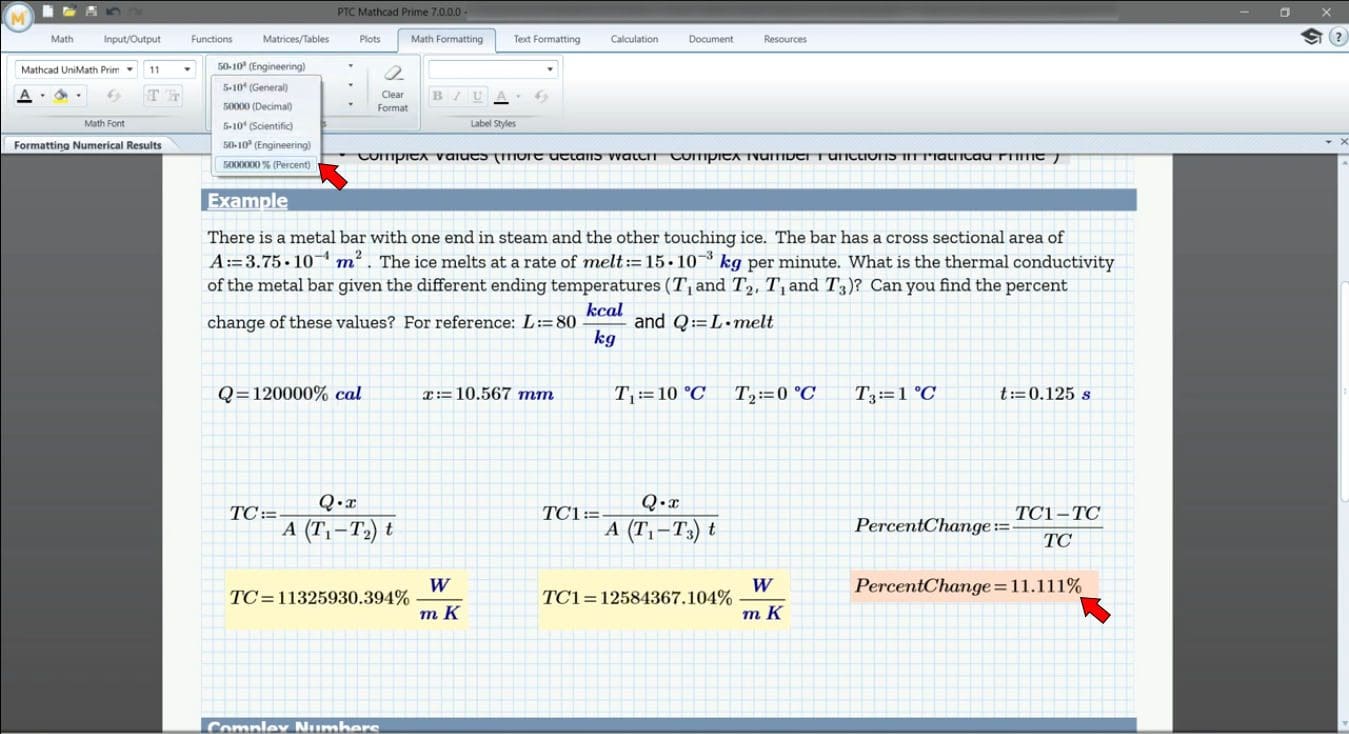Click the T₃:=1 °C definition
The width and height of the screenshot is (1349, 734).
pos(895,394)
